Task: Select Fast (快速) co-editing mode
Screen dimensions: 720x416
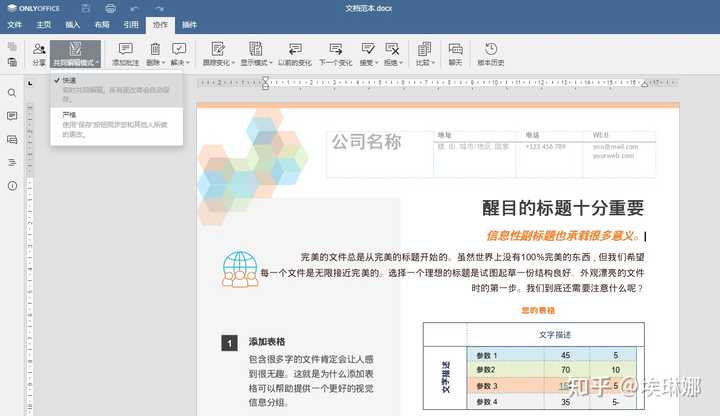Action: (117, 90)
